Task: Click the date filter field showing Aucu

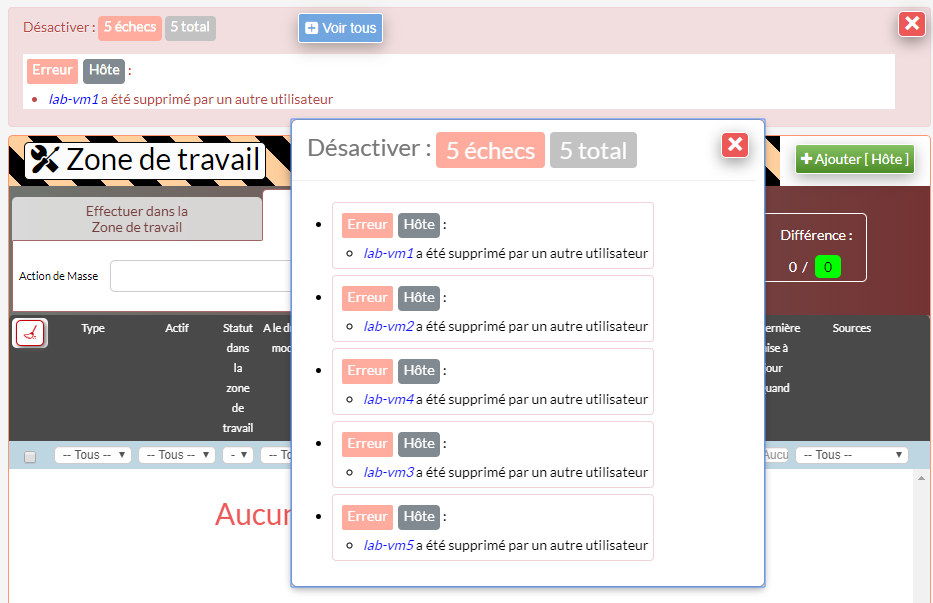Action: pyautogui.click(x=776, y=455)
